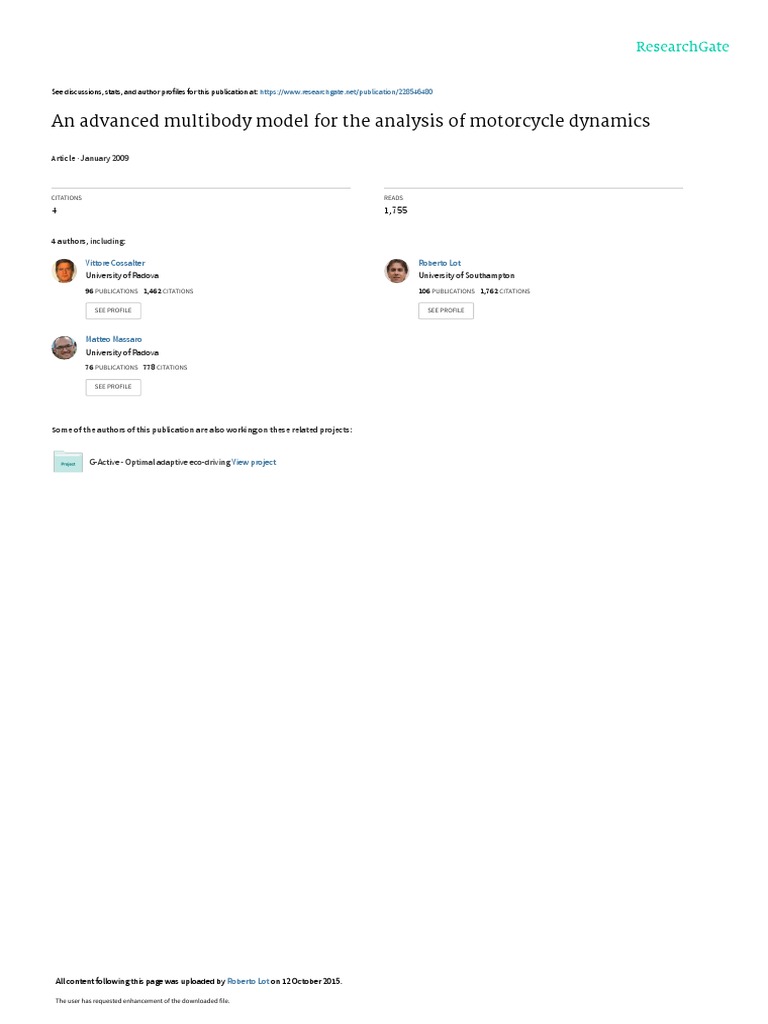Open Matteo Massaro's author name link
Screen dimensions: 768x1024
[114, 340]
